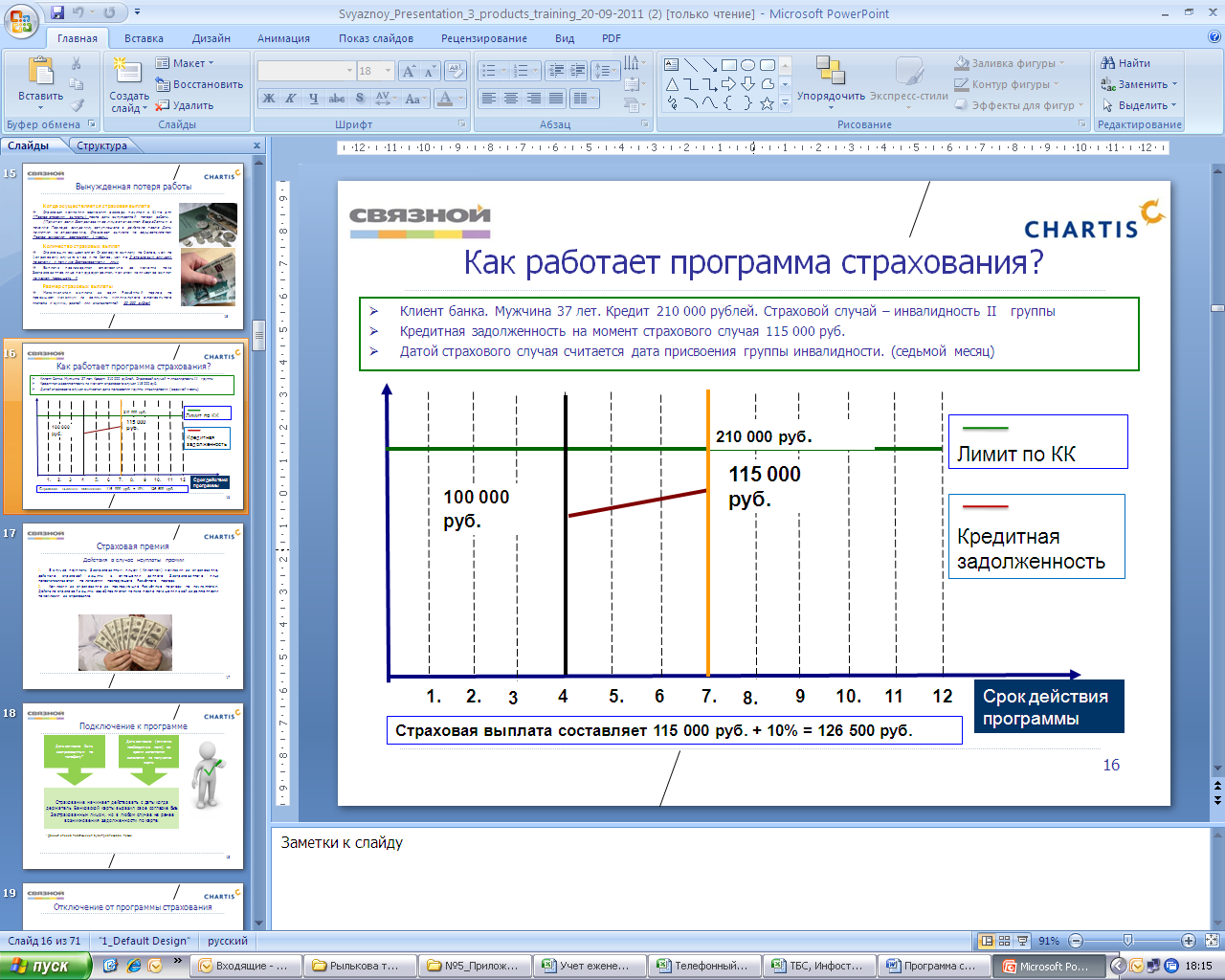
Task: Click the Format Painter brush icon
Action: pyautogui.click(x=78, y=105)
